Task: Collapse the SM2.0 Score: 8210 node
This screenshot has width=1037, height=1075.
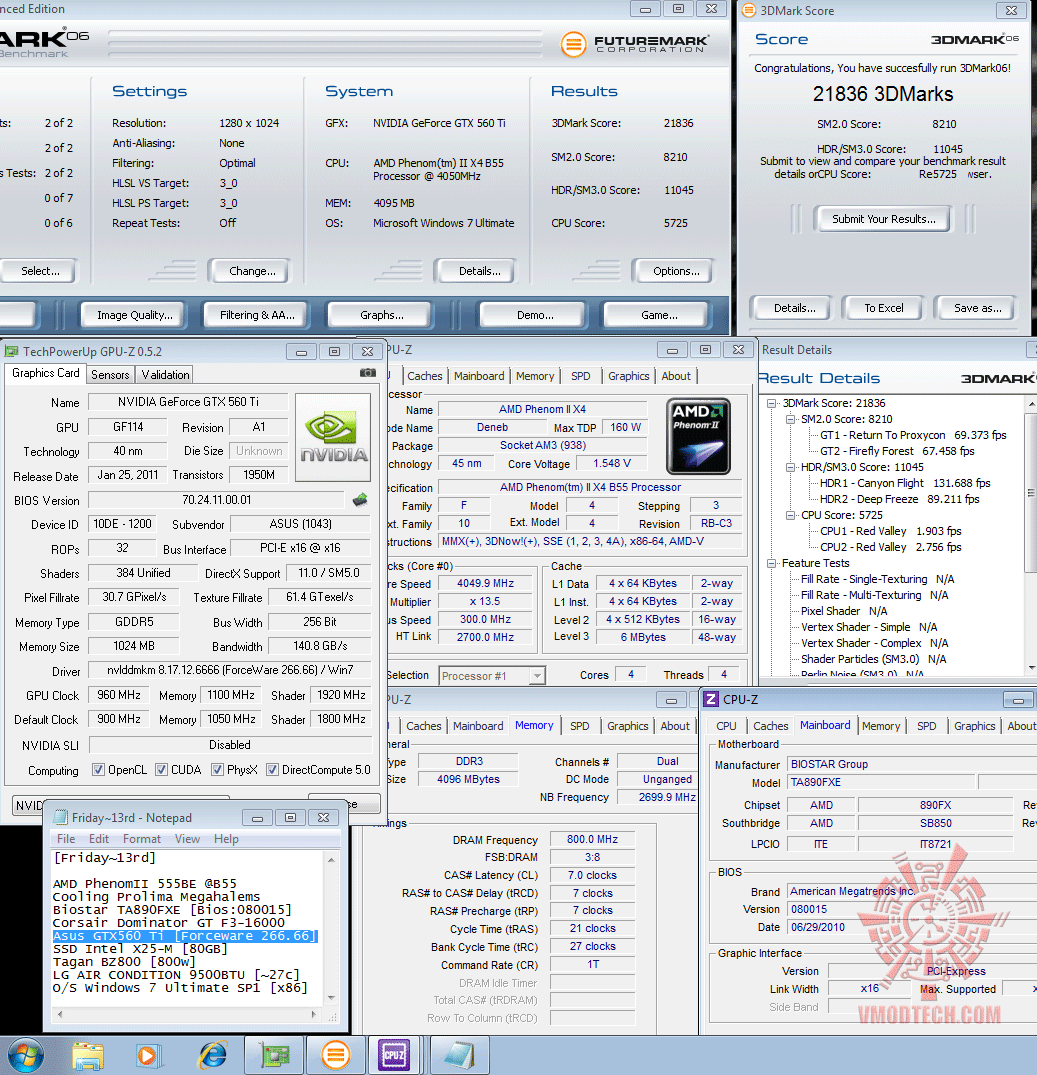Action: click(x=790, y=419)
